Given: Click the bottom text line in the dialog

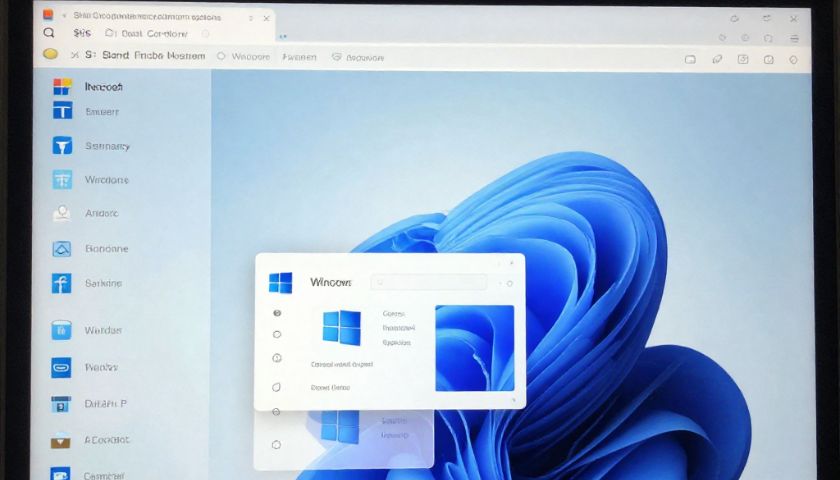Looking at the screenshot, I should coord(330,387).
